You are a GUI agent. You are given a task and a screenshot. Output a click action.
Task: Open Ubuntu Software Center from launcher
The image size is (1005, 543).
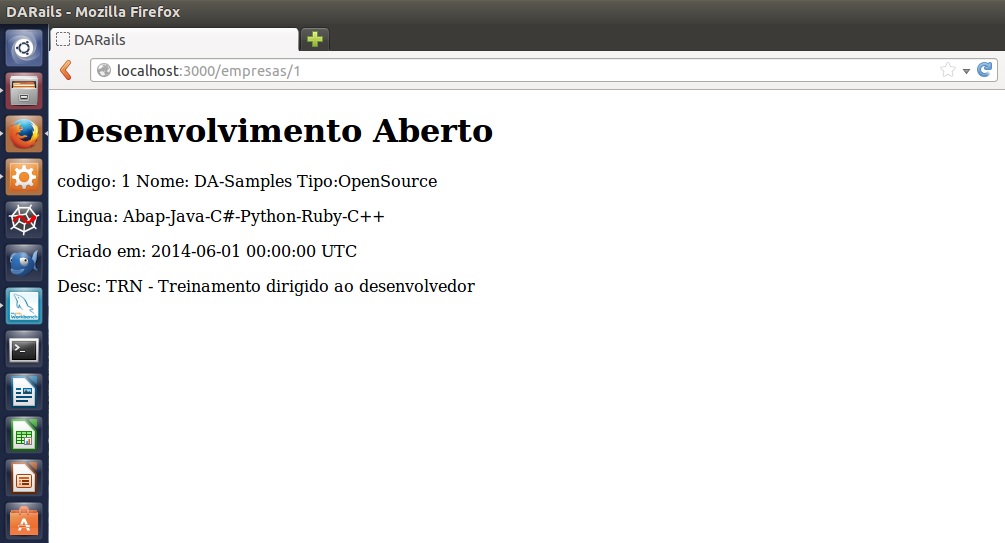point(24,521)
